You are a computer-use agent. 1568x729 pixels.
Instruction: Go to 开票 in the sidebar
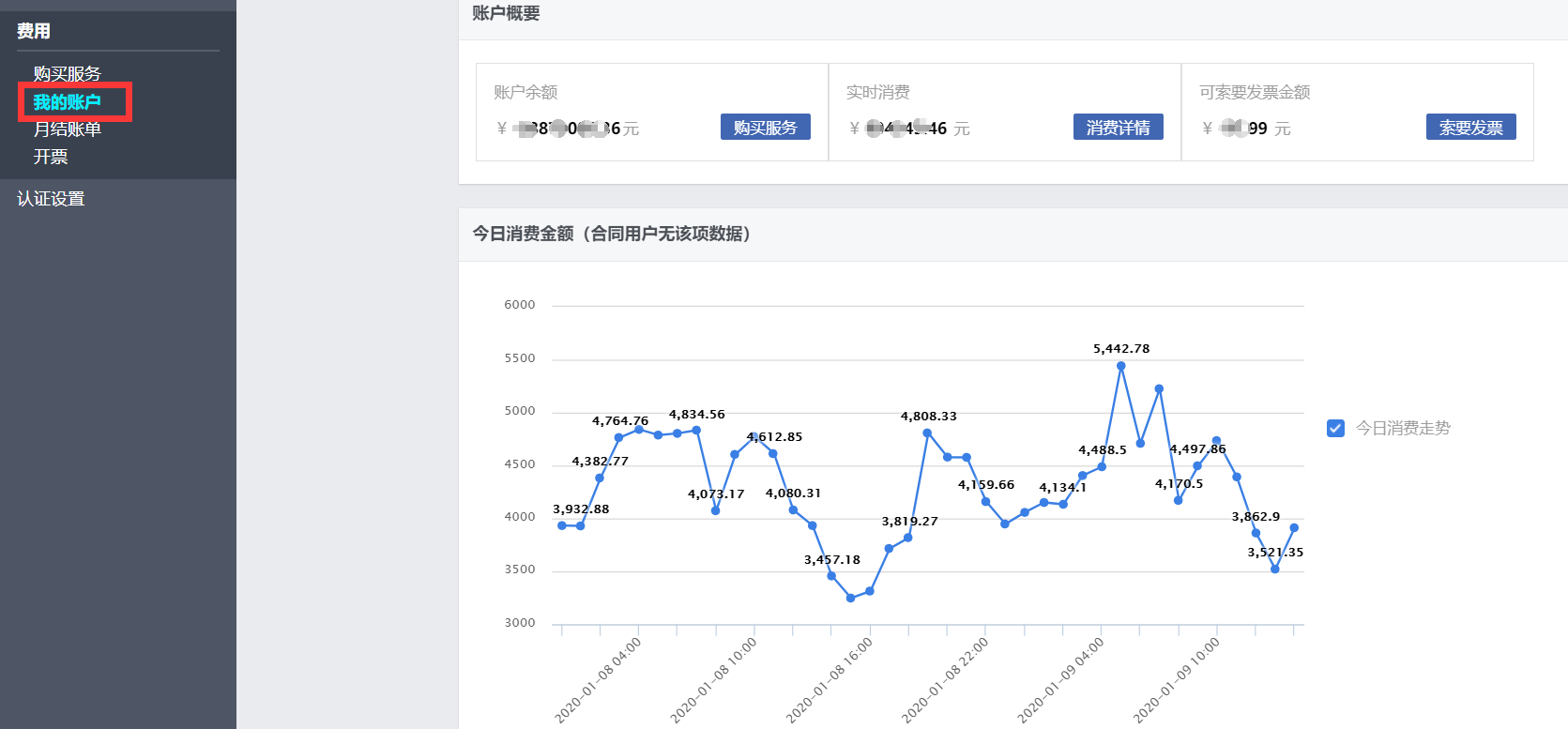pyautogui.click(x=51, y=157)
